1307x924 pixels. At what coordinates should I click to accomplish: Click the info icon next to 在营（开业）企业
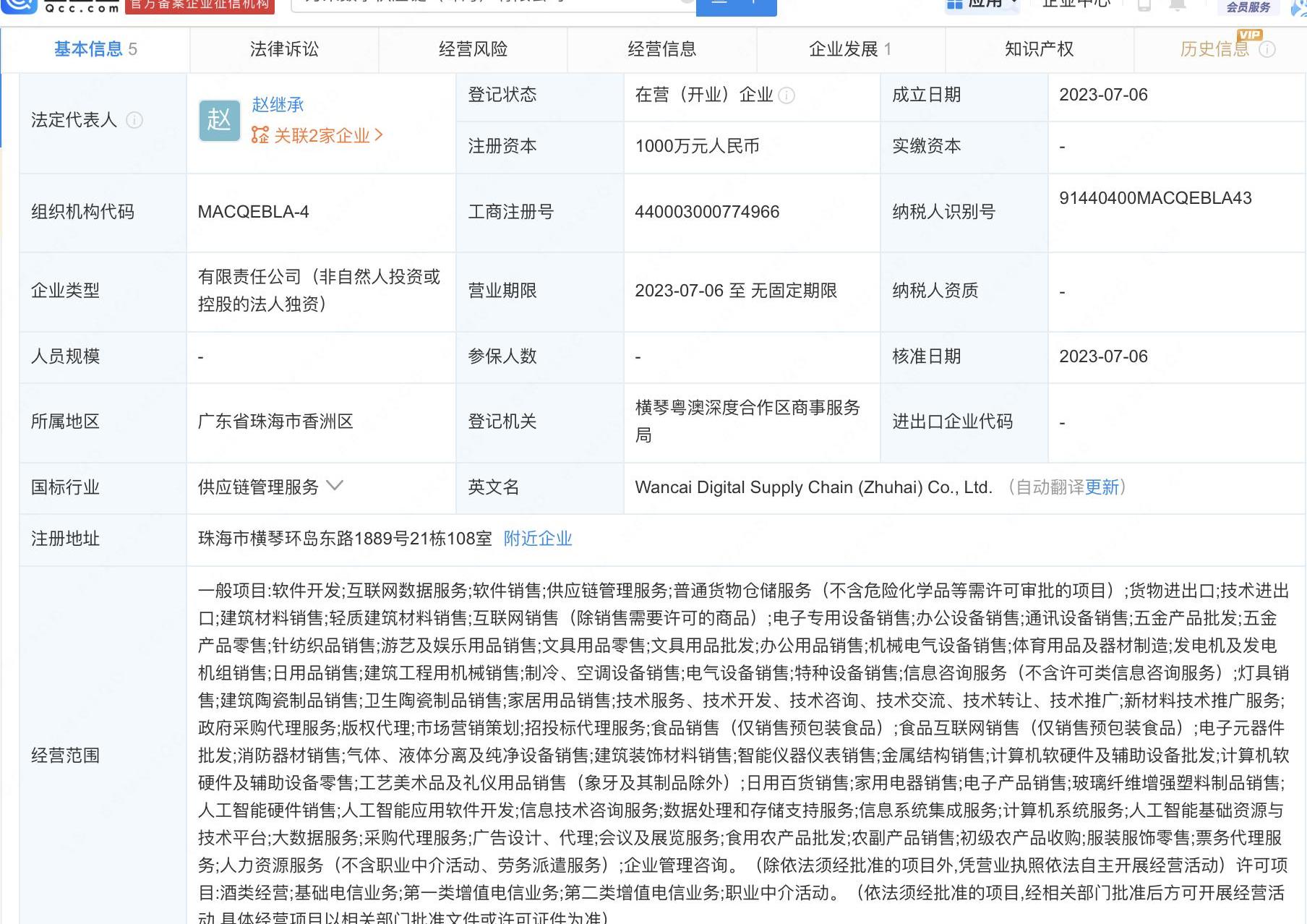tap(787, 95)
